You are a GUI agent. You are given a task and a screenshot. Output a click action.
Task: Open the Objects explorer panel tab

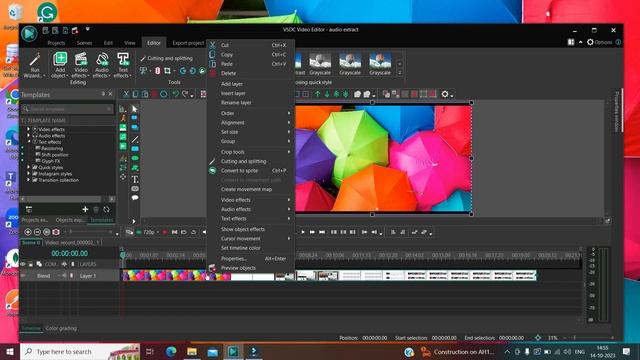(x=70, y=220)
